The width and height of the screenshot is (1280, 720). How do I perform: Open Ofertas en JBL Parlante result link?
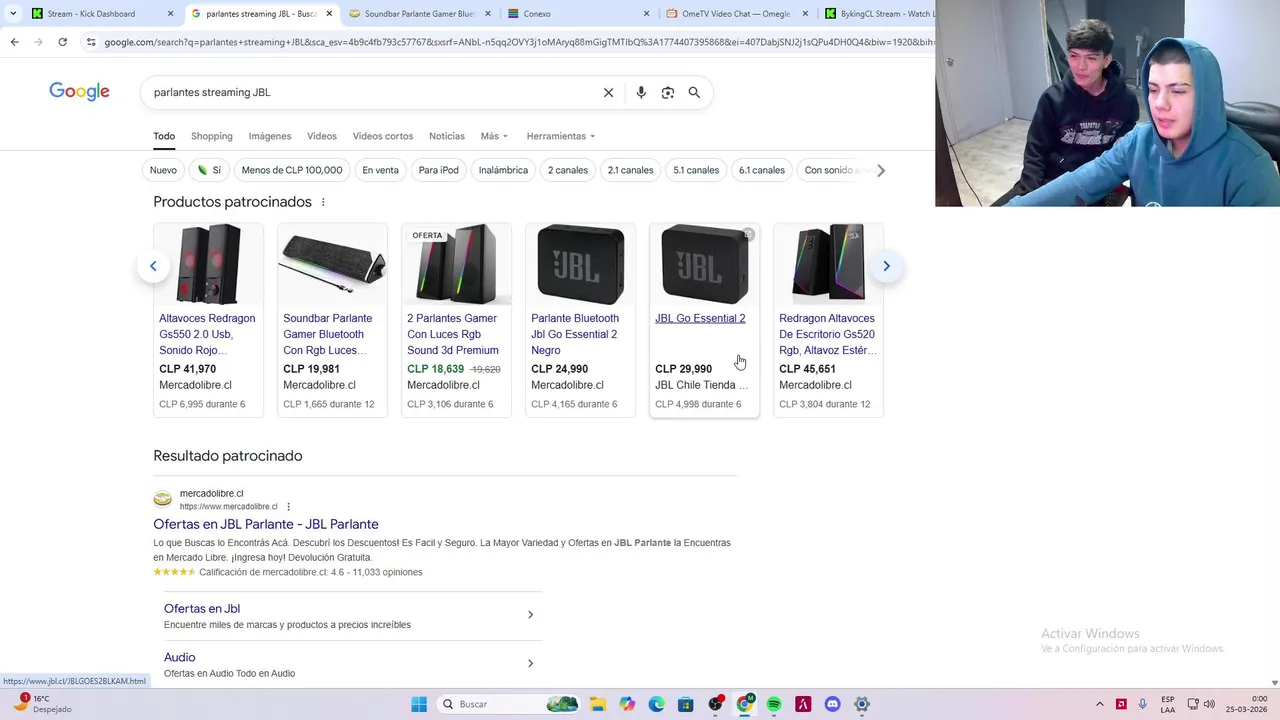(x=266, y=524)
